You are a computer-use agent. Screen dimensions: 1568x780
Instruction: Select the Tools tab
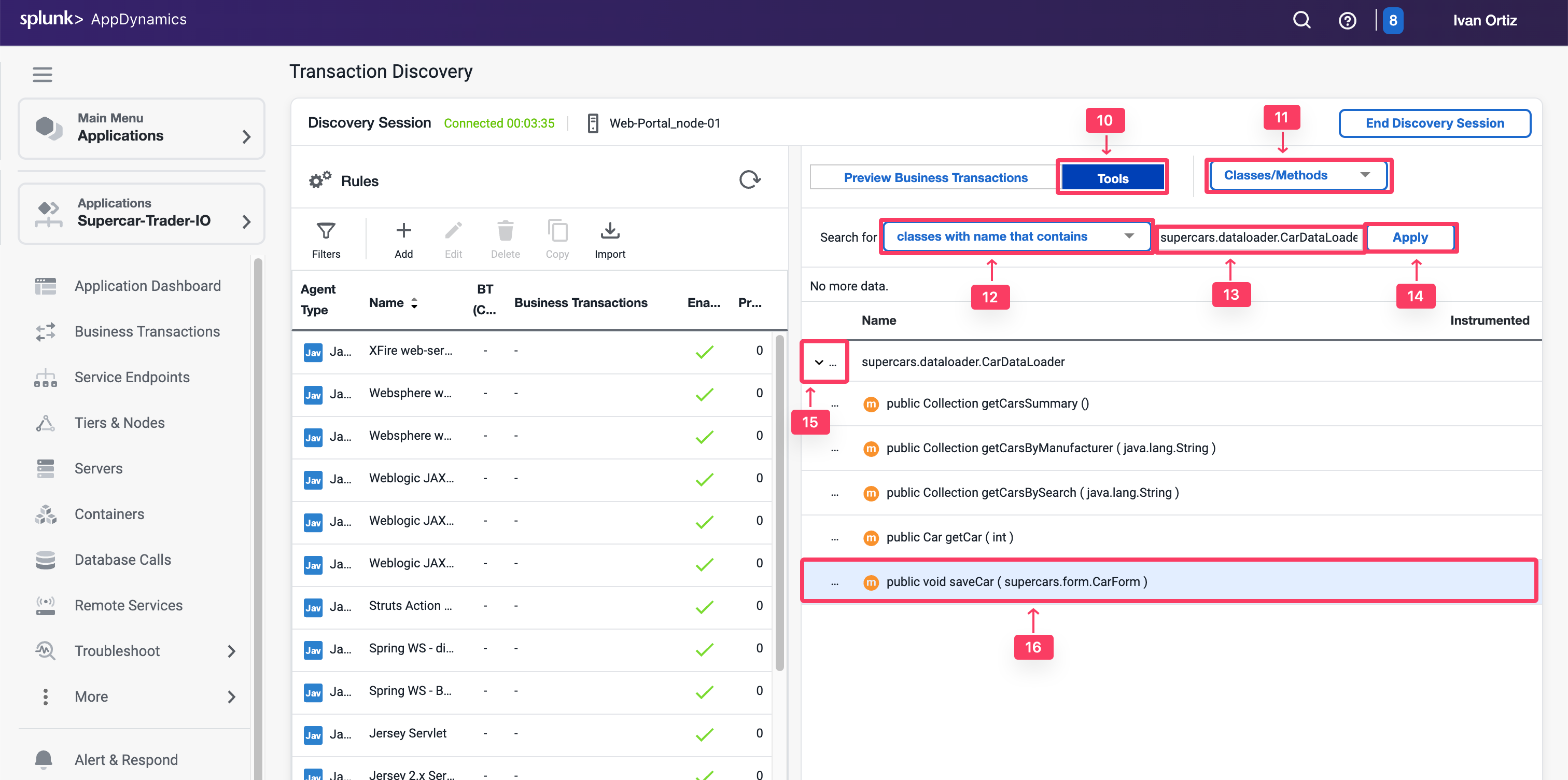click(x=1112, y=178)
